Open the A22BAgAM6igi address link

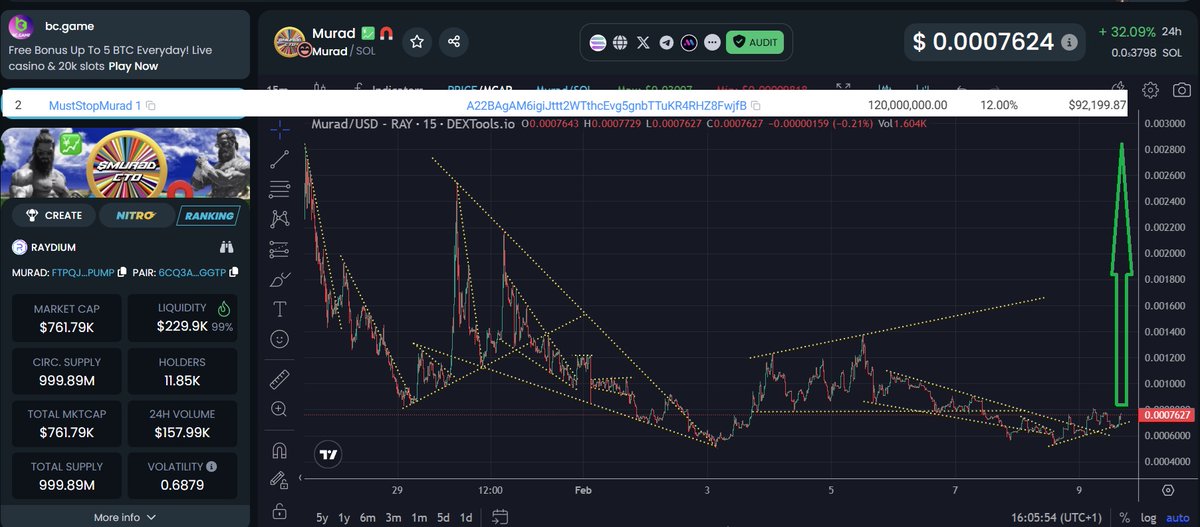[x=607, y=105]
